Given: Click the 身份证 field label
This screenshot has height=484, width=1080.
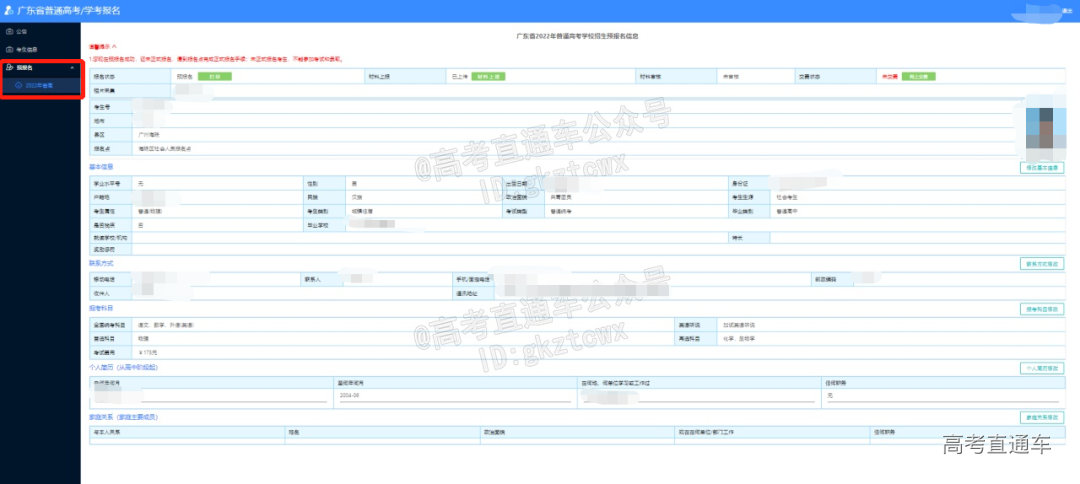Looking at the screenshot, I should click(740, 183).
